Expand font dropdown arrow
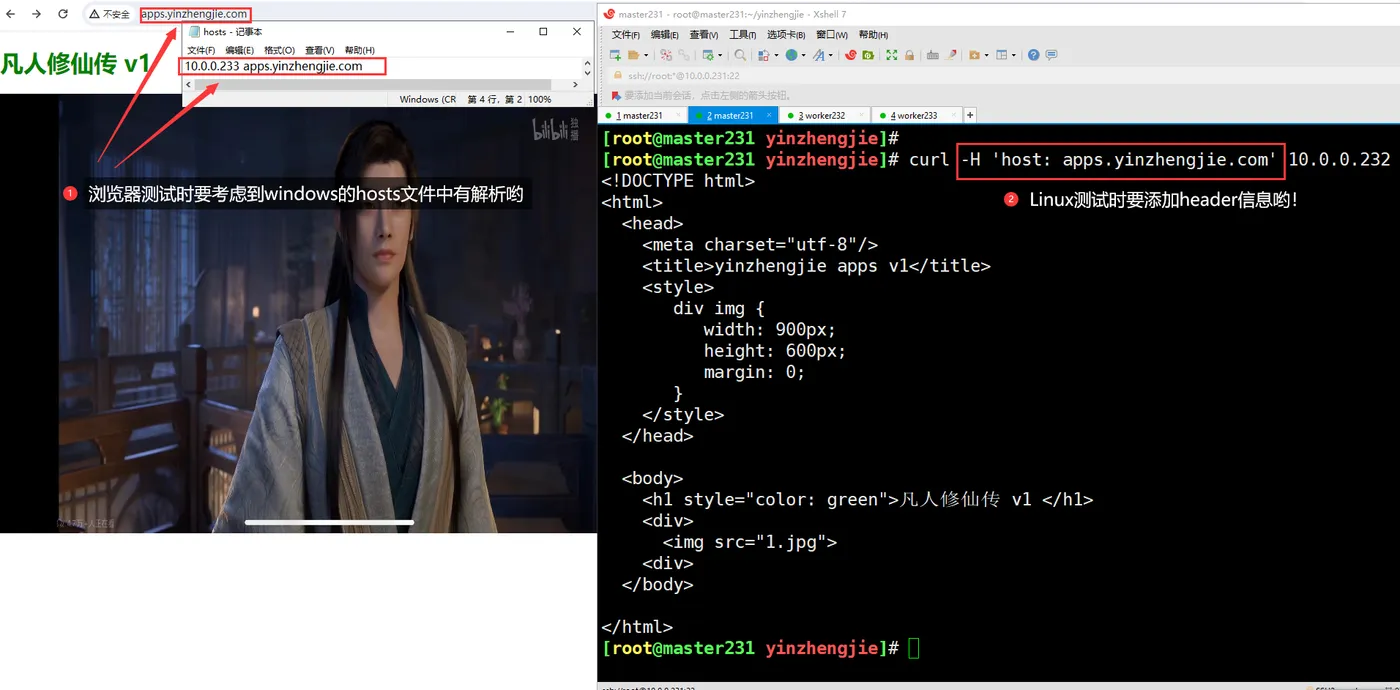 coord(831,55)
